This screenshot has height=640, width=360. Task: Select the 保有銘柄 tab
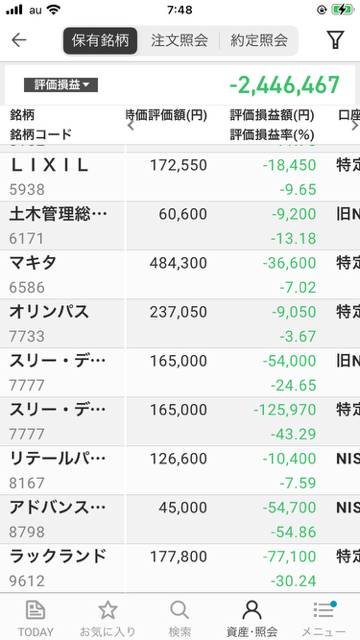pyautogui.click(x=100, y=40)
